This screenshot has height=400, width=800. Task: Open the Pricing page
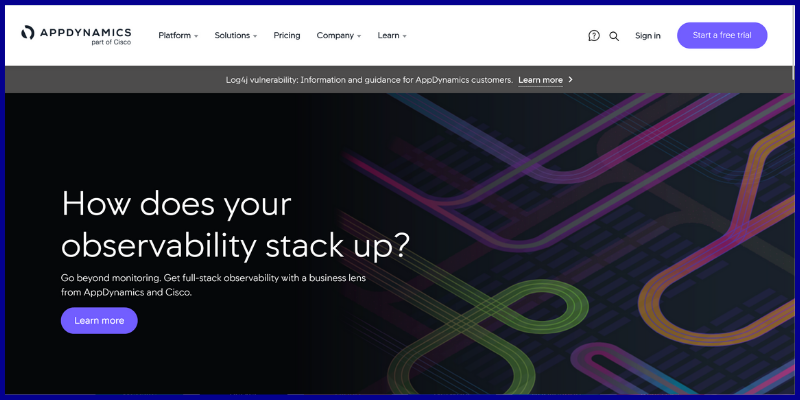point(287,36)
